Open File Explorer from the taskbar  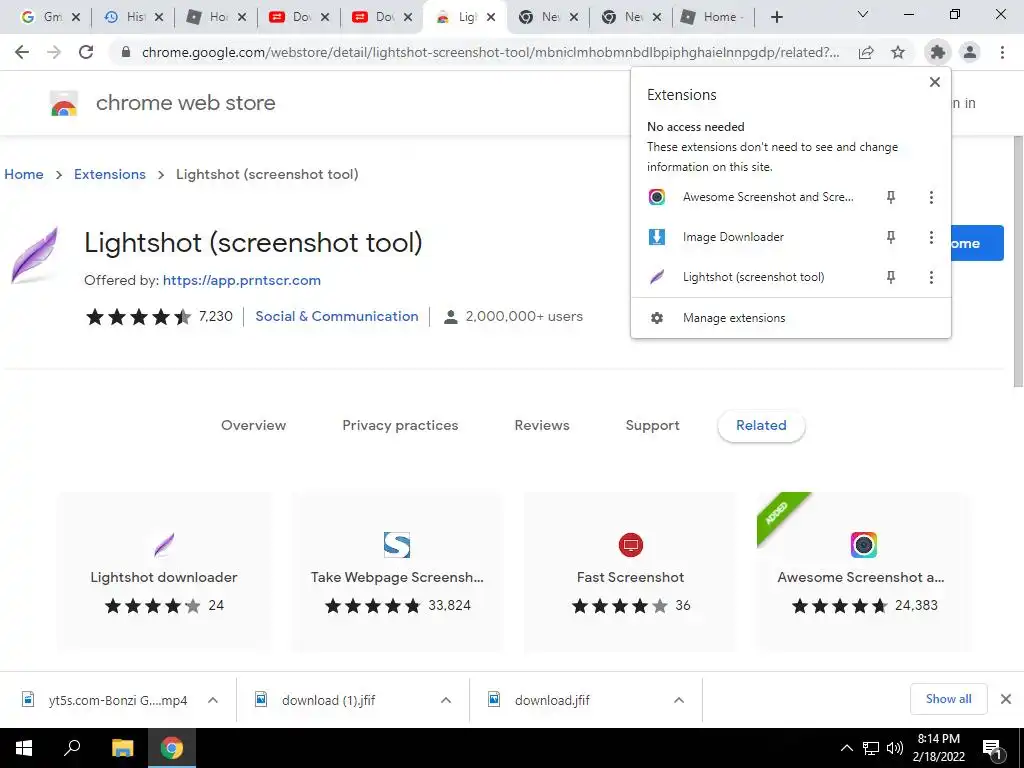coord(122,748)
